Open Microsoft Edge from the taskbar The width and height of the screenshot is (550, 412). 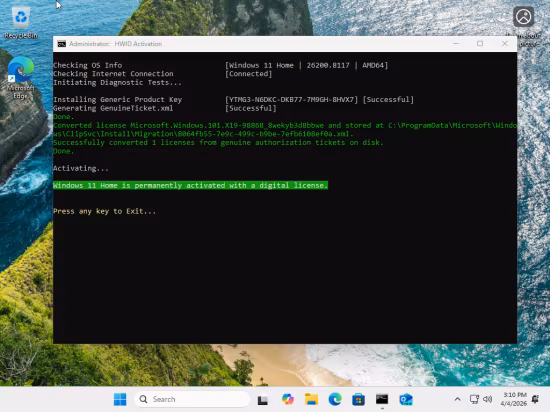[335, 399]
